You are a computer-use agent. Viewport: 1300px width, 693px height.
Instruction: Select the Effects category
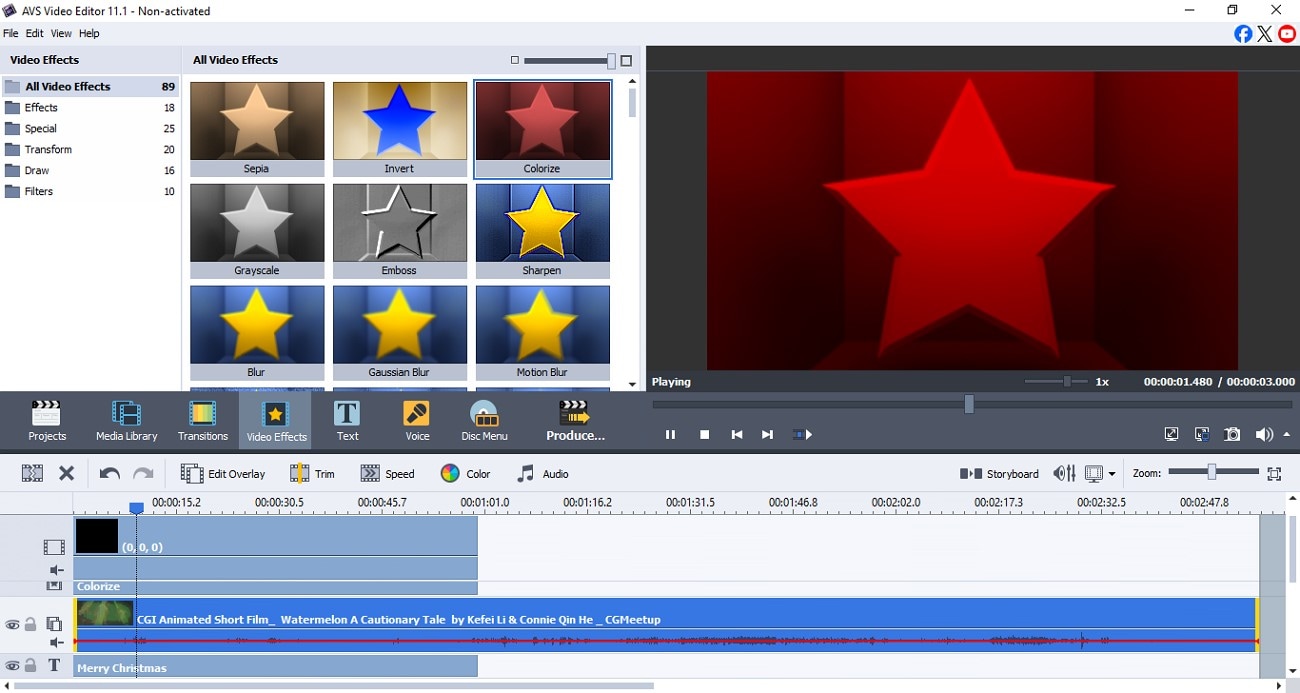(90, 108)
